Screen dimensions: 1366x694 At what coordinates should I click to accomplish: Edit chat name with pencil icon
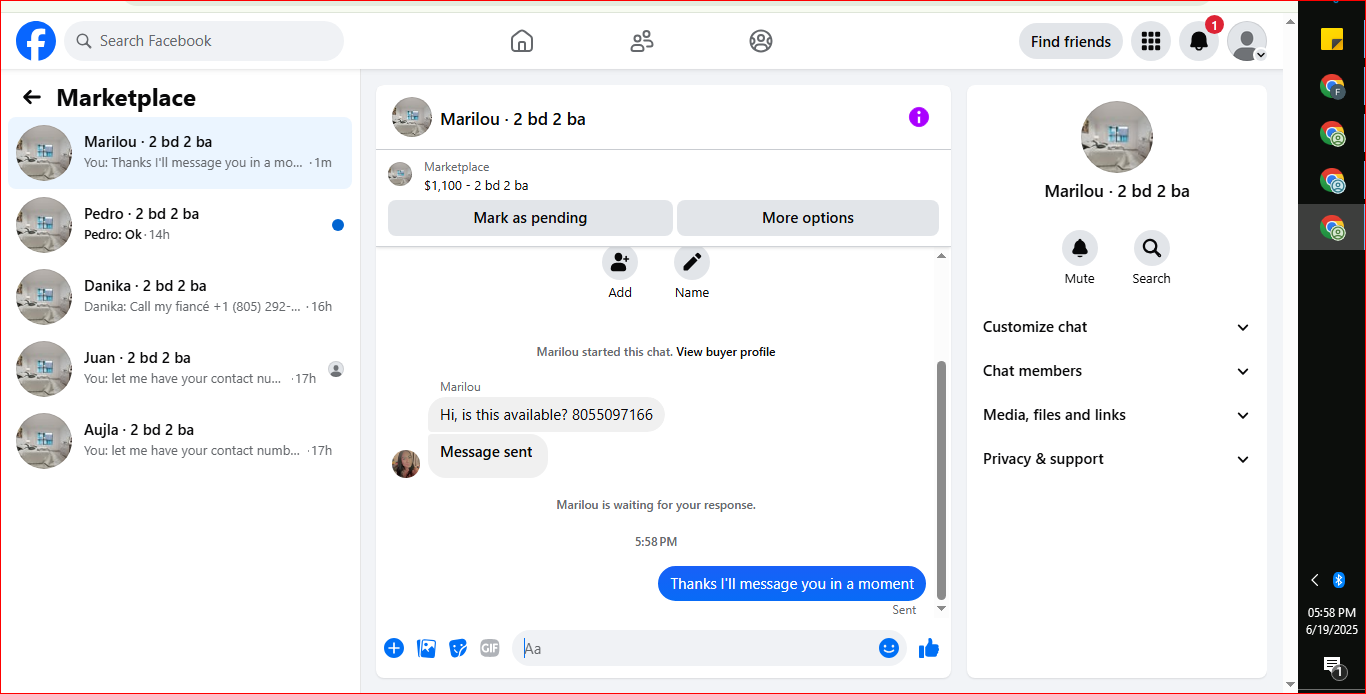[692, 263]
